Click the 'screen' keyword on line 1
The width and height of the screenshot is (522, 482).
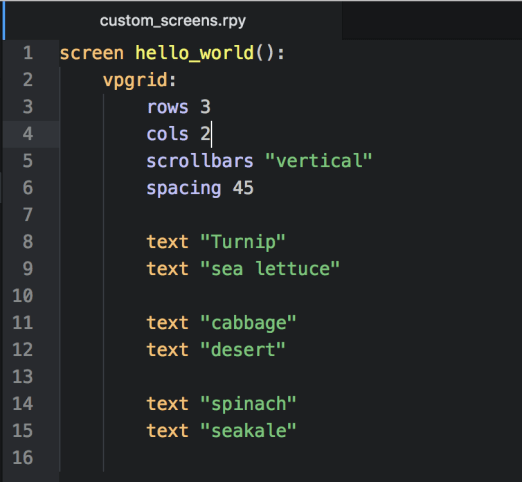click(92, 54)
